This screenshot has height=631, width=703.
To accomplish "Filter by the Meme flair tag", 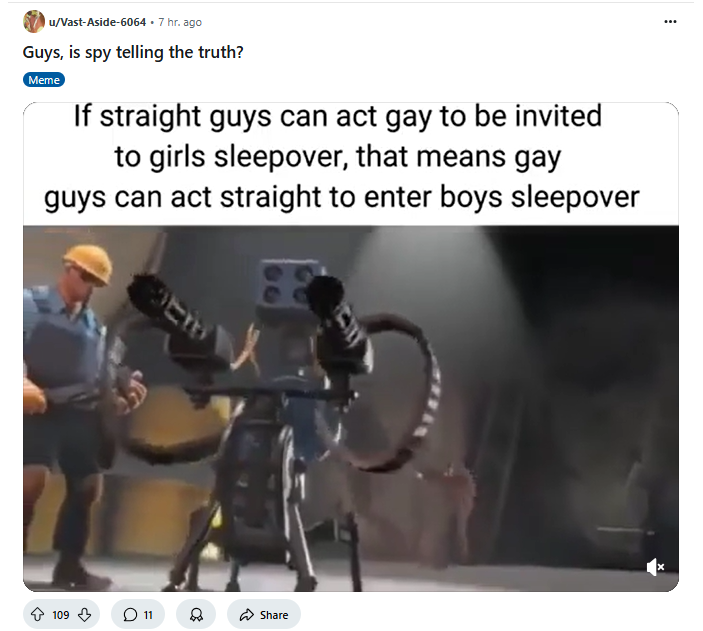I will pyautogui.click(x=44, y=80).
